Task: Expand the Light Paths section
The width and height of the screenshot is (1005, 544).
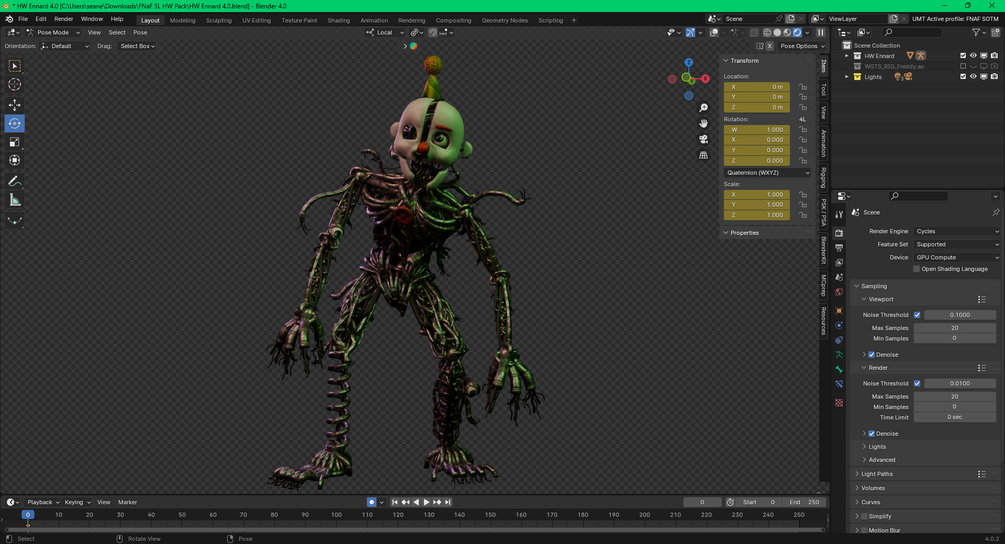Action: click(876, 474)
